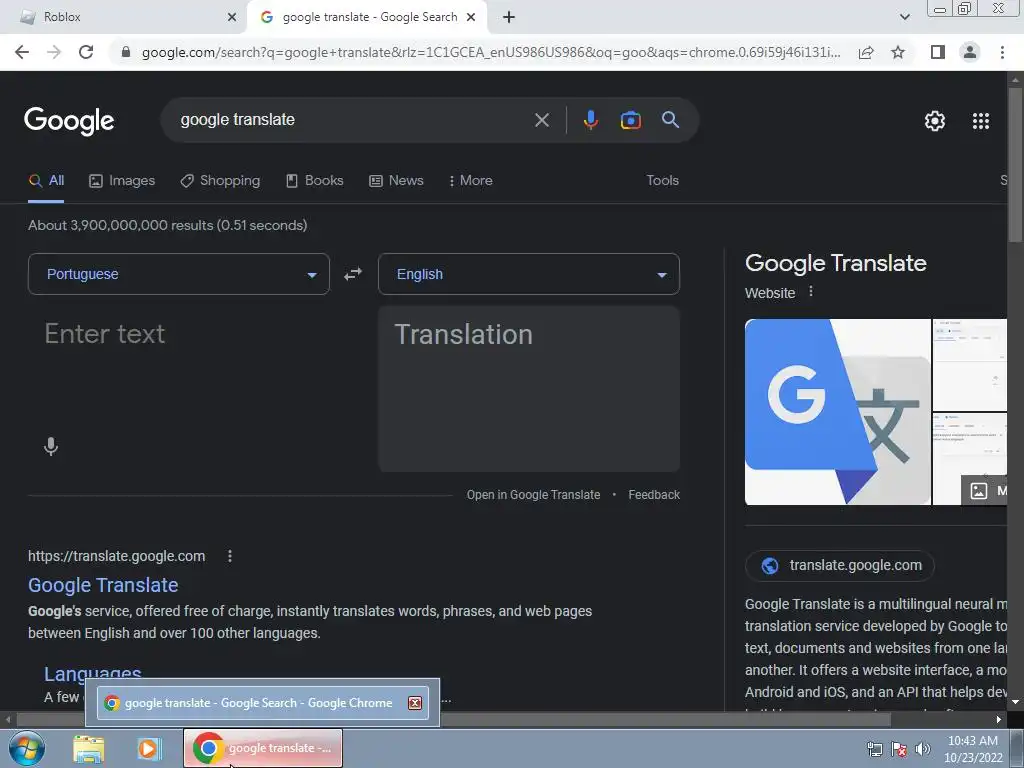This screenshot has height=768, width=1024.
Task: Open the network tray icon
Action: pos(874,749)
